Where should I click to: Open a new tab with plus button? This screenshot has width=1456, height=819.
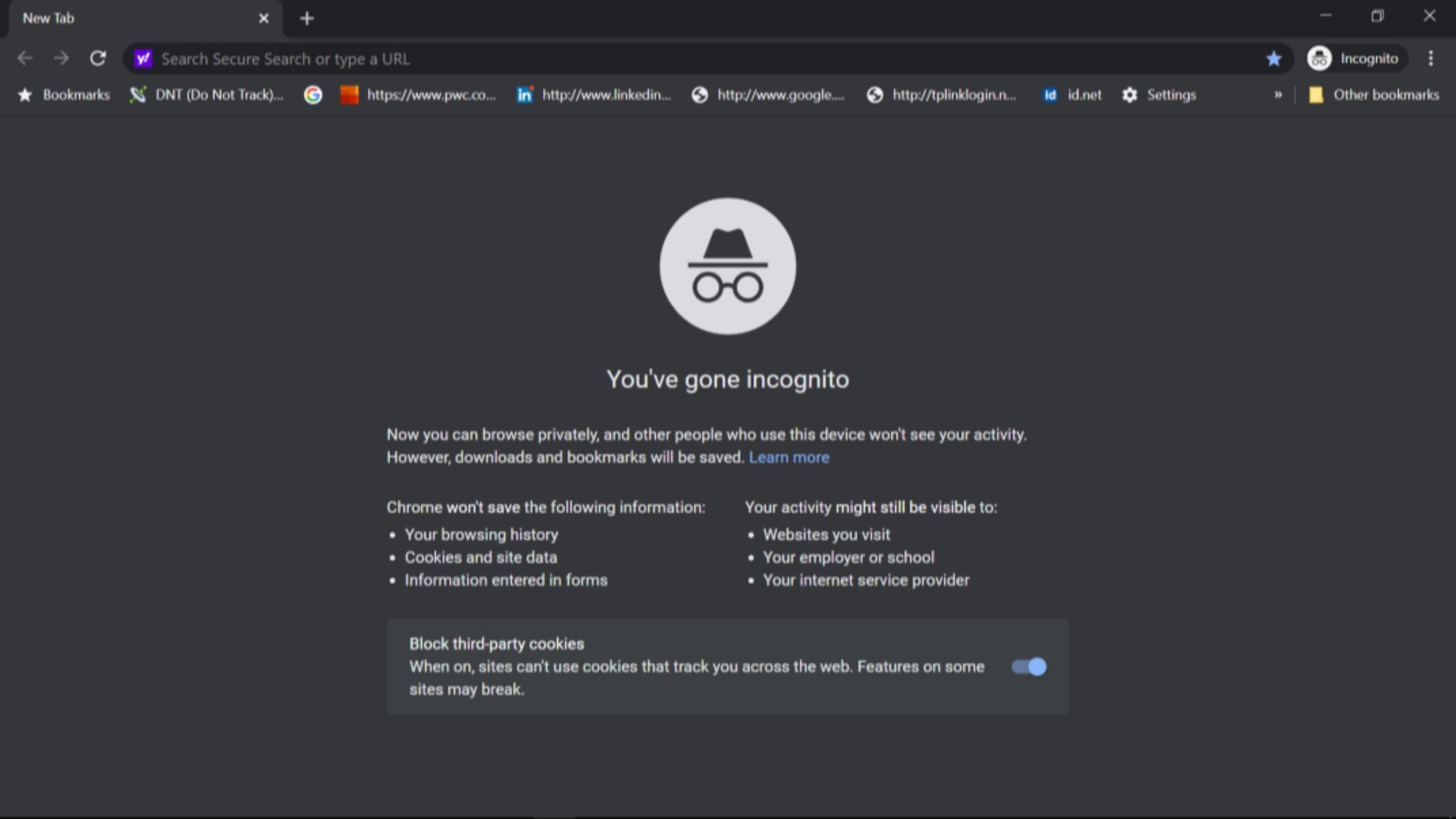306,18
